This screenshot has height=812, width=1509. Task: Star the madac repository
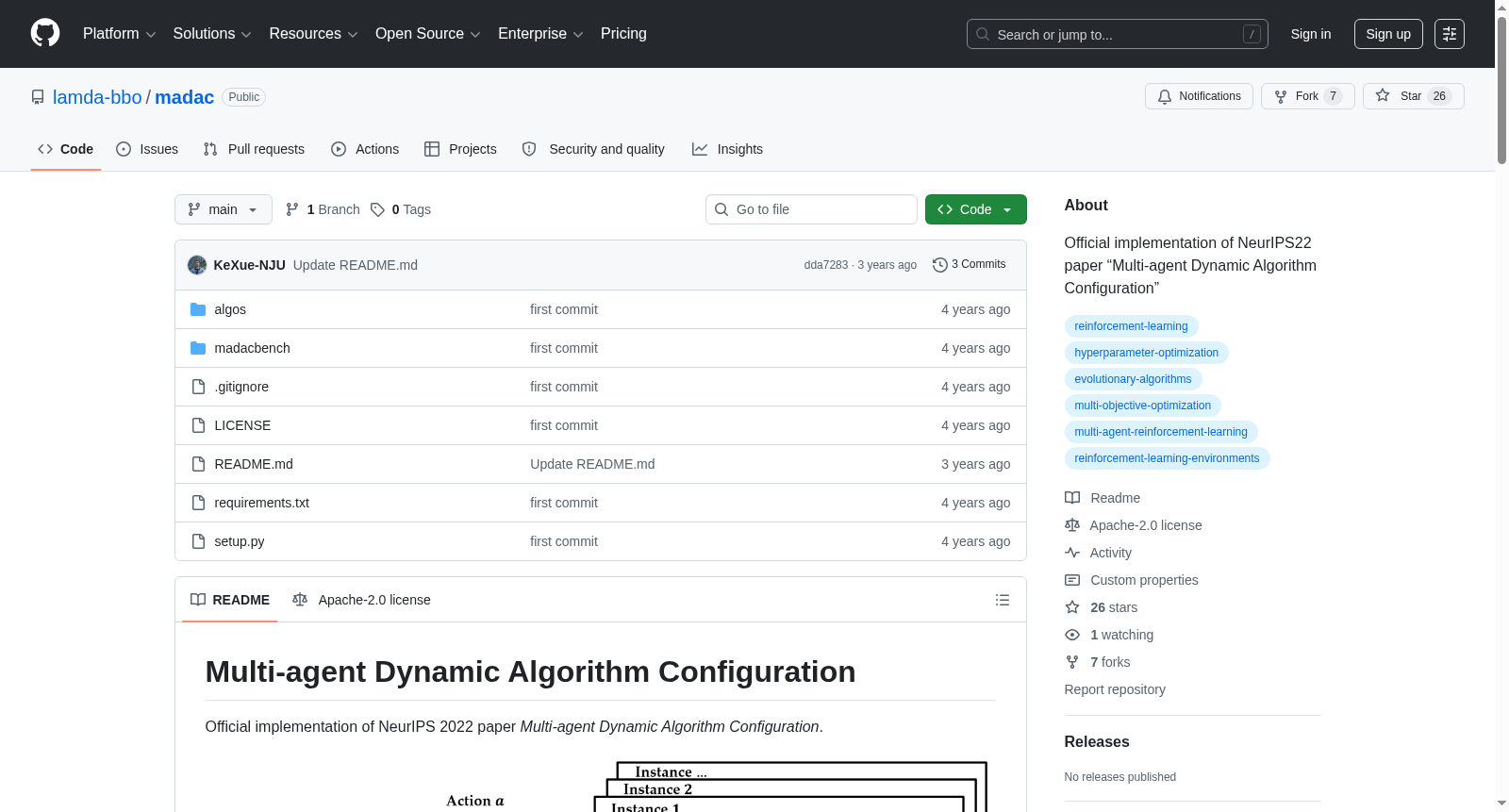[1414, 96]
